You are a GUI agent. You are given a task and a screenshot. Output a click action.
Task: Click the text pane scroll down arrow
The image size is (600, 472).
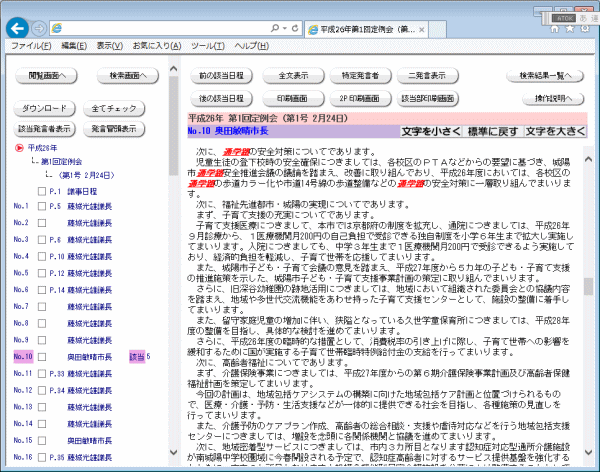tap(589, 452)
